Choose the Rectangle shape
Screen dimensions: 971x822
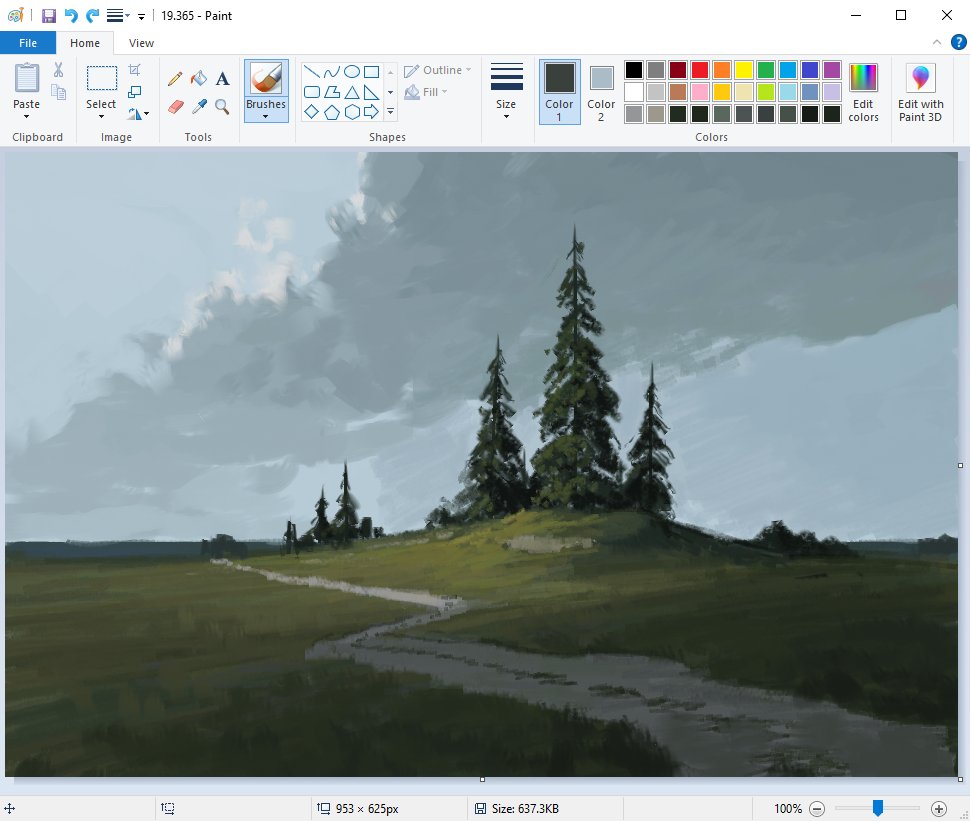372,71
